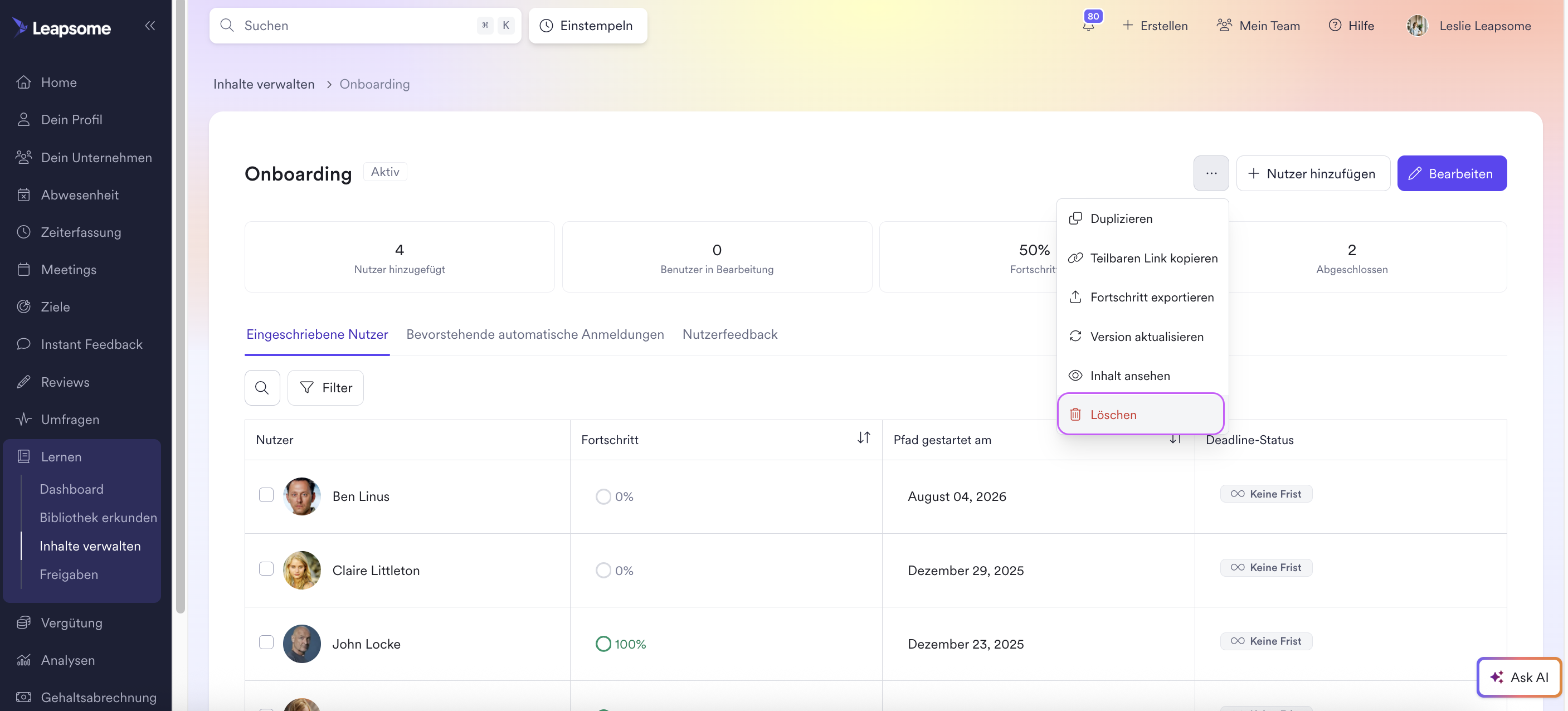Open Mein Team in top bar
The height and width of the screenshot is (711, 1568).
pos(1258,26)
